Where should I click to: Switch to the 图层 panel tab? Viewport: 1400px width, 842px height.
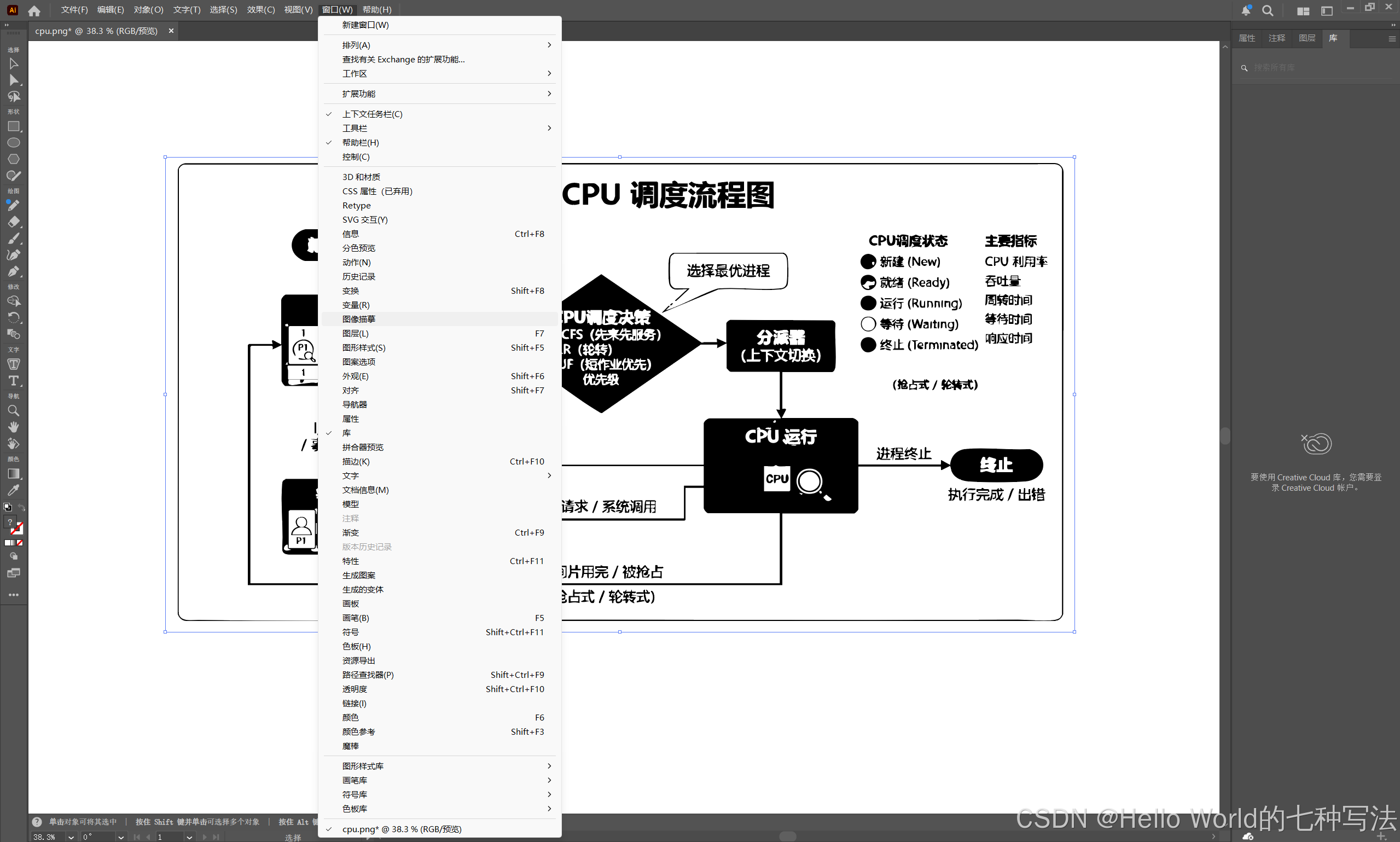click(x=1306, y=38)
